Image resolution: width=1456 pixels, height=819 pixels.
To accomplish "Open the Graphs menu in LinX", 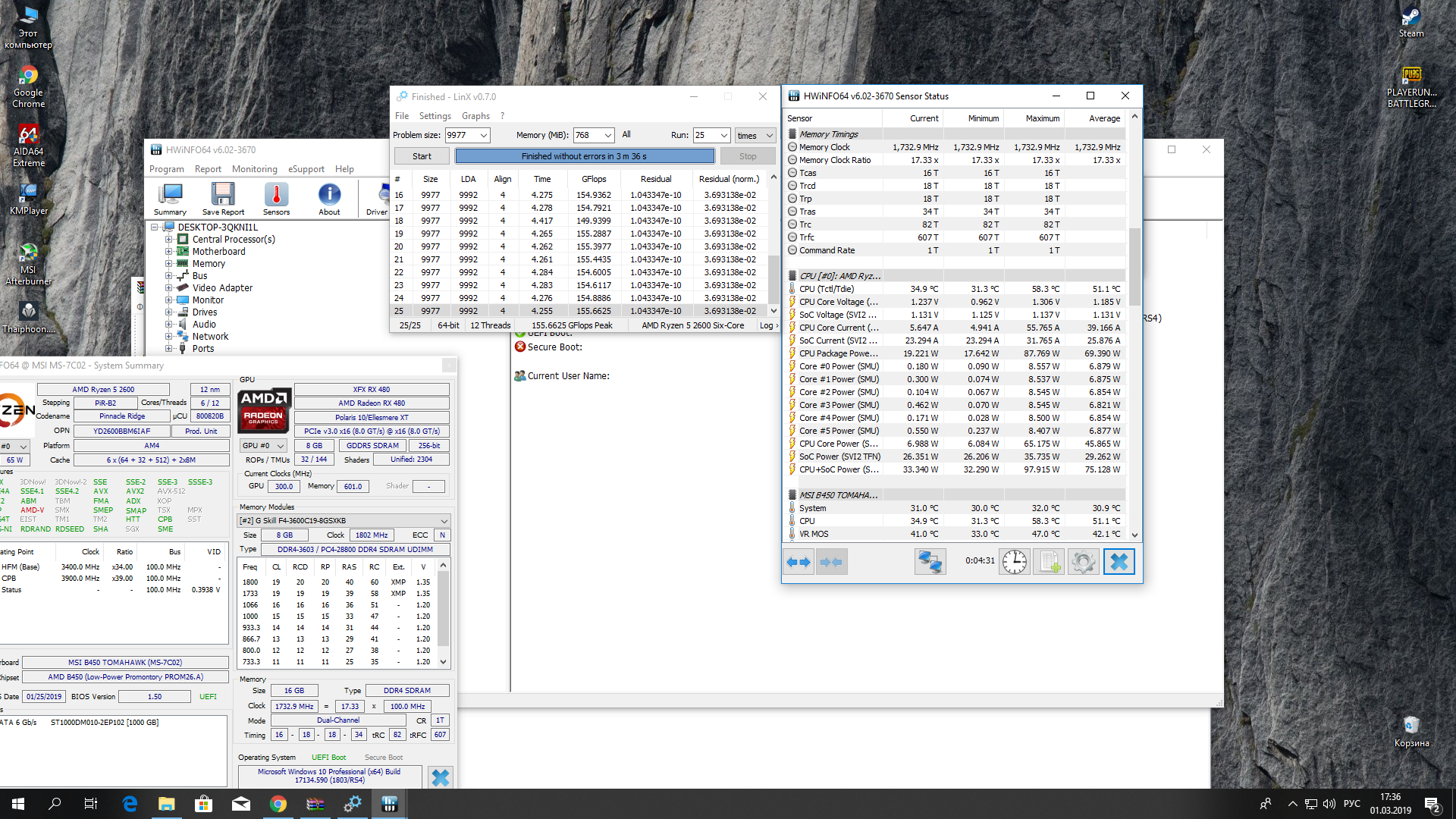I will pos(475,116).
